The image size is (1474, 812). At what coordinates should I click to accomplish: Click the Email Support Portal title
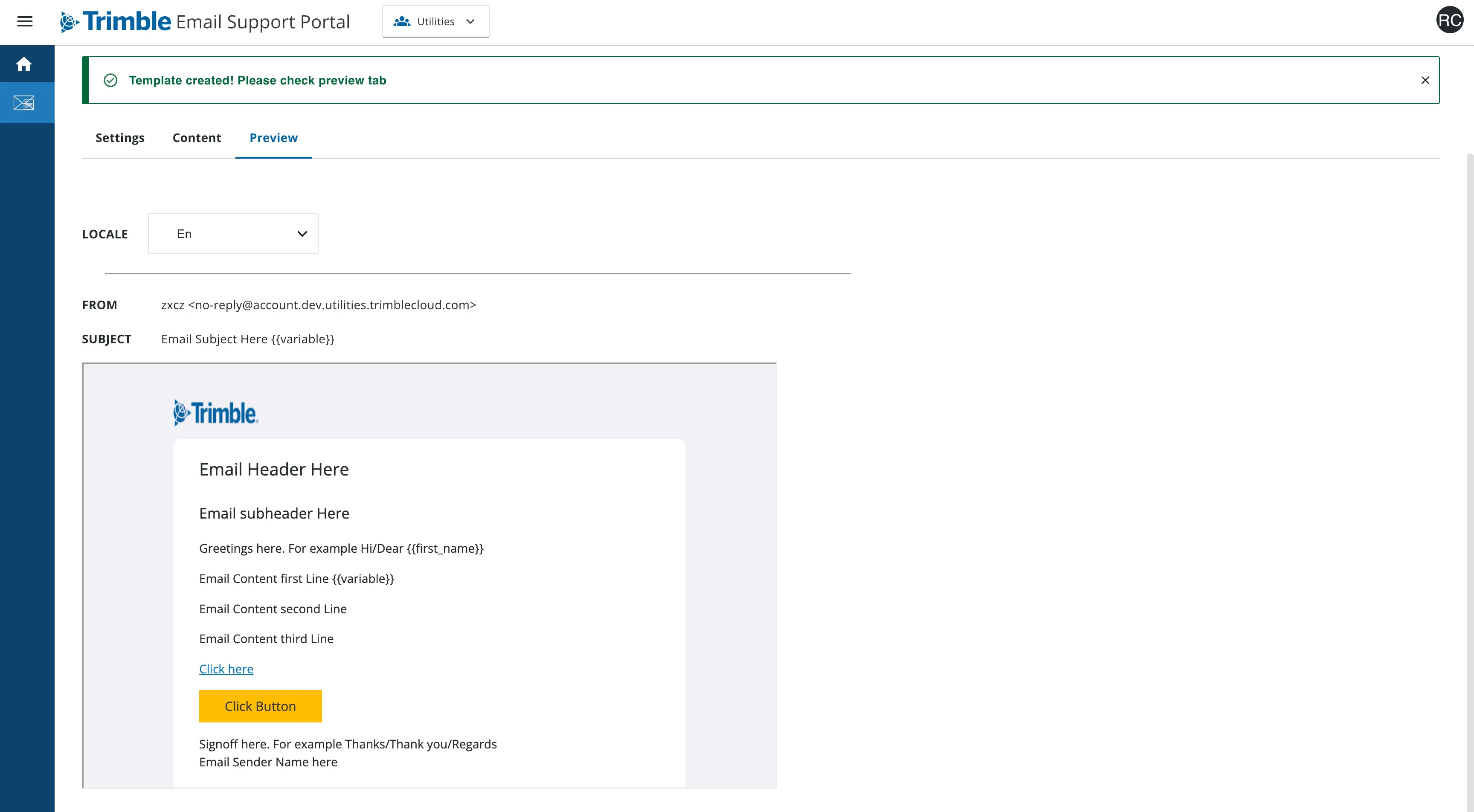pos(263,22)
